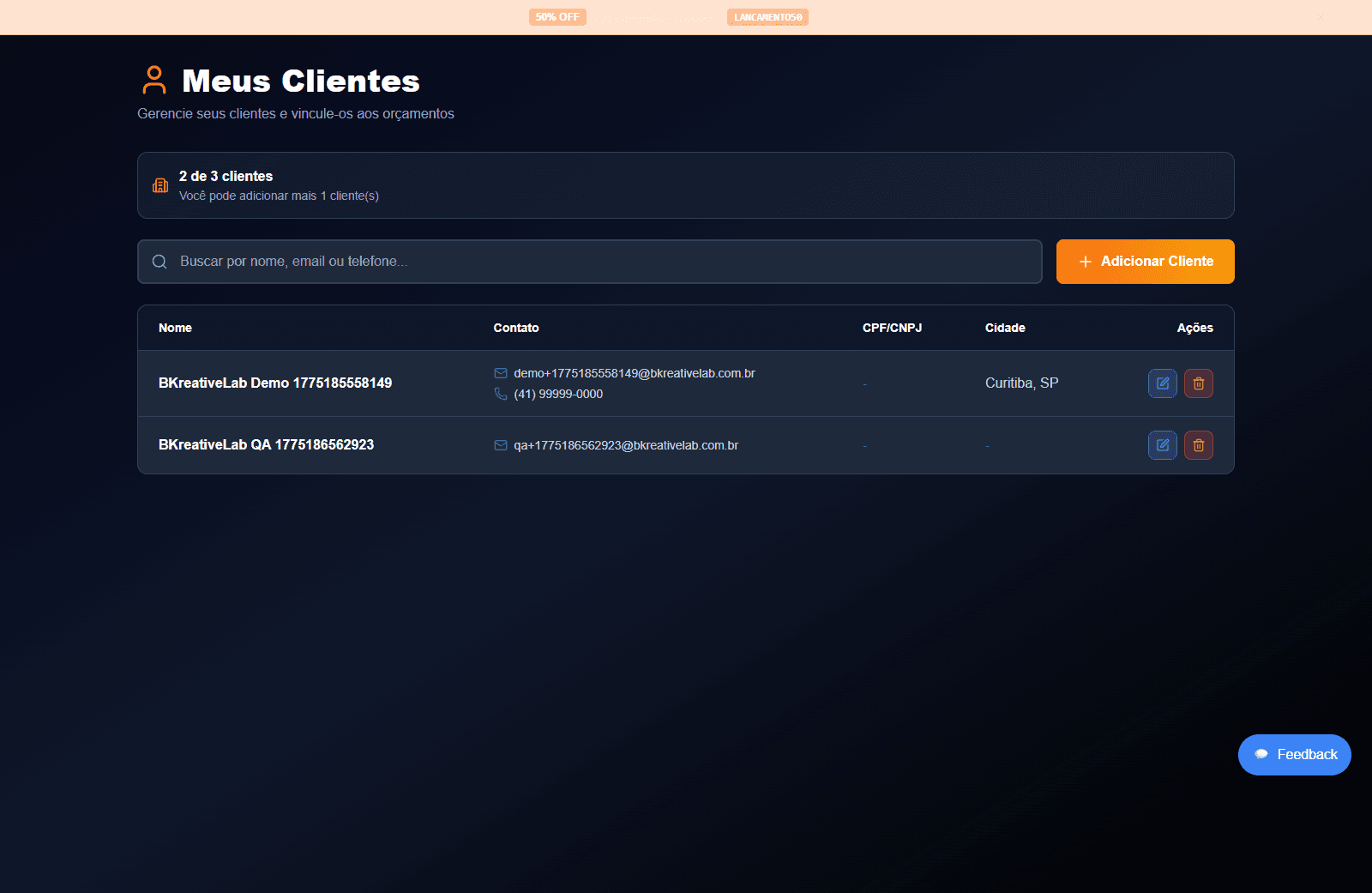Click the orange person icon beside Meus Clientes
This screenshot has height=893, width=1372.
click(x=154, y=80)
